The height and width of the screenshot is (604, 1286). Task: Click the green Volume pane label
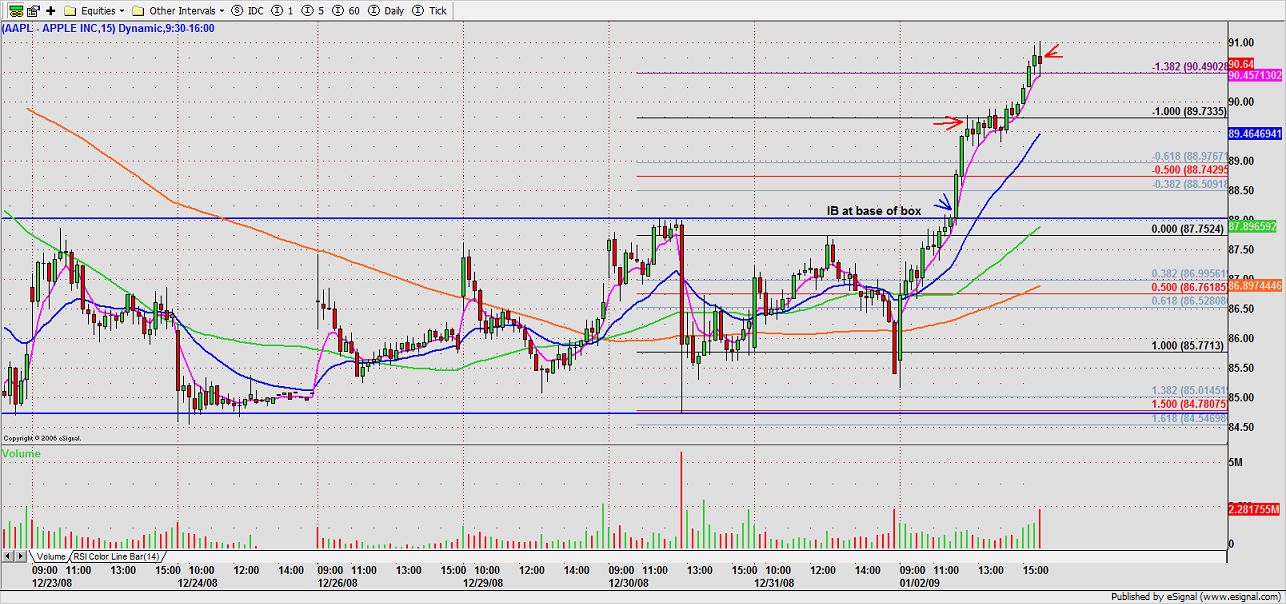(22, 454)
